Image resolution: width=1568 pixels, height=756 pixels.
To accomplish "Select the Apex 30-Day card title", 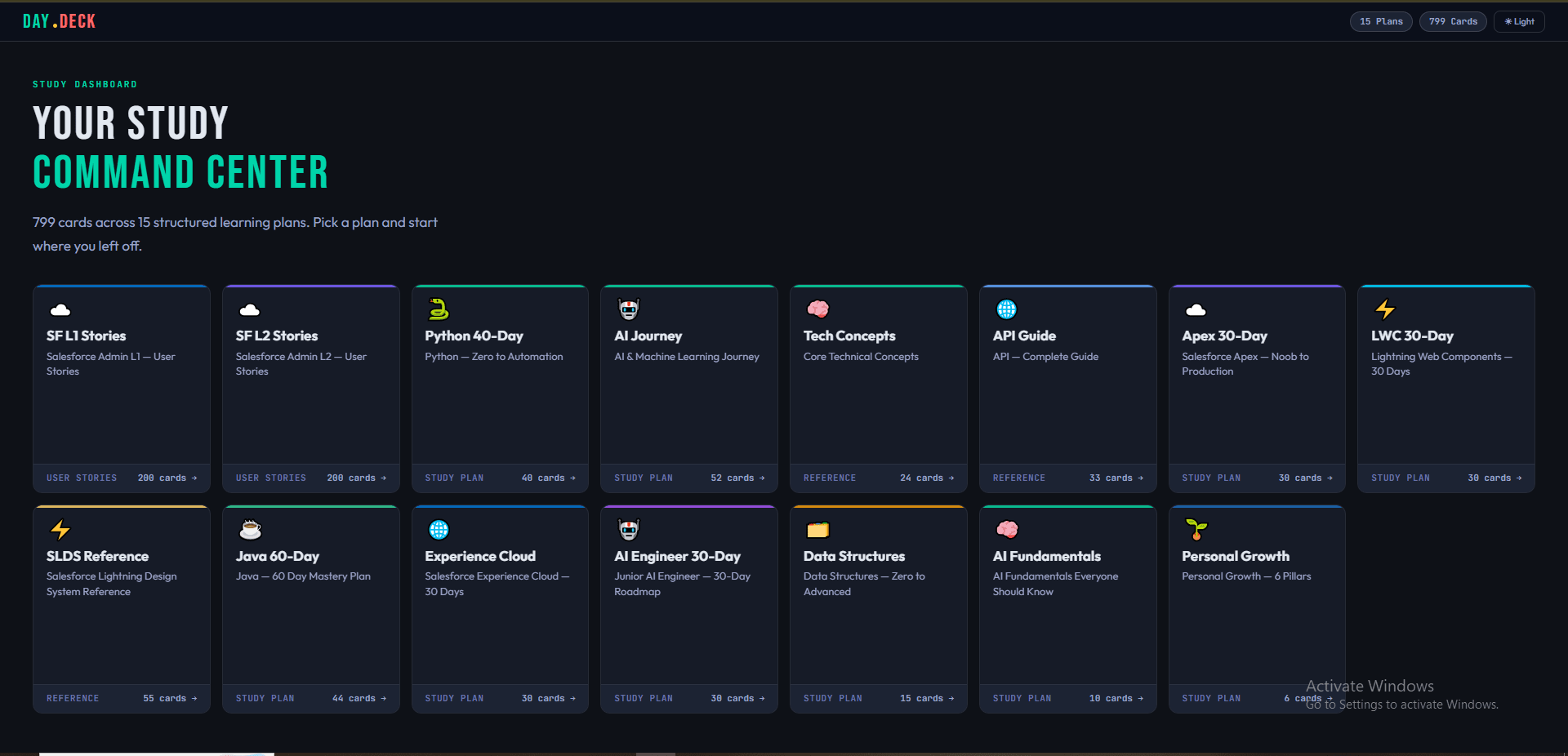I will pyautogui.click(x=1224, y=336).
